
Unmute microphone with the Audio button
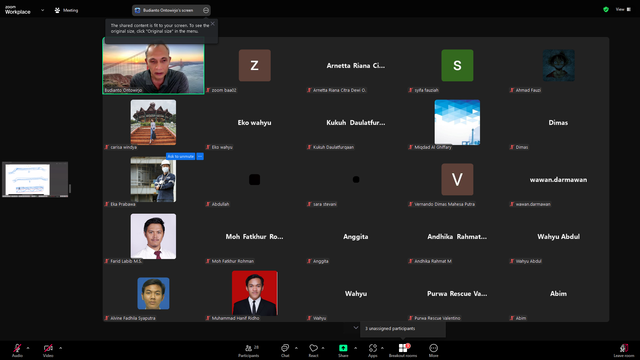click(17, 350)
